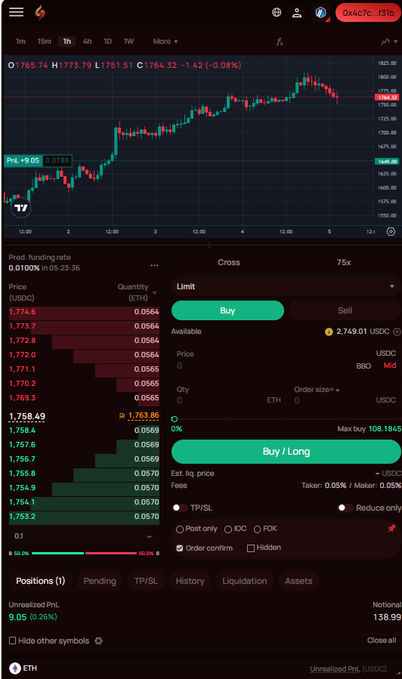Open the Pending tab
Viewport: 402px width, 679px height.
tap(100, 581)
